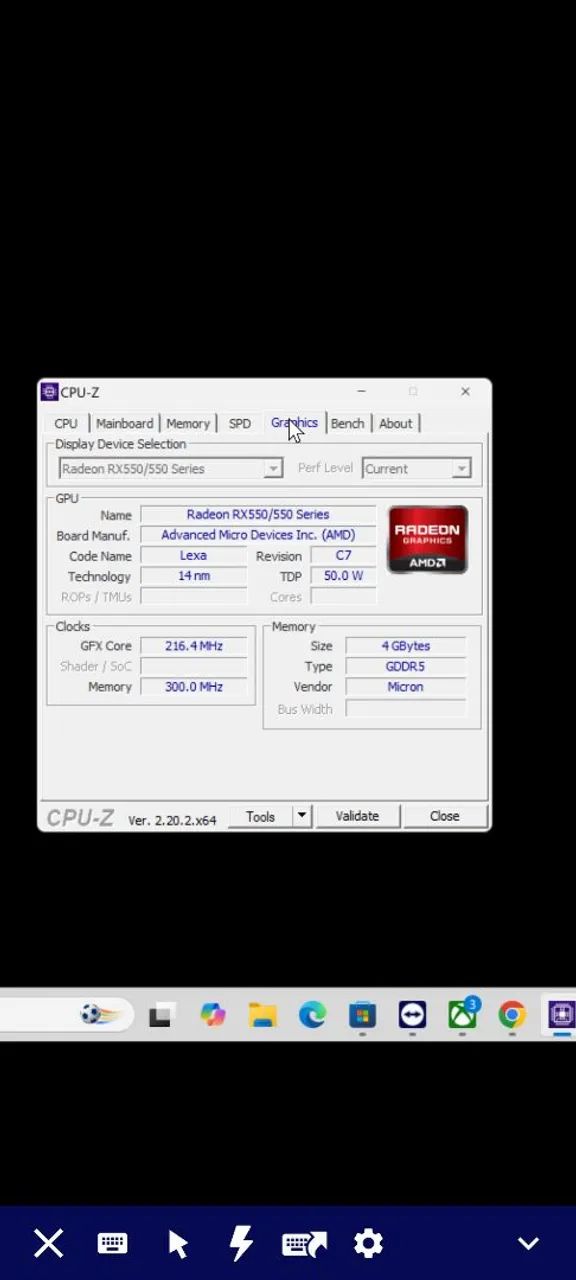Open the Bench tab
The height and width of the screenshot is (1280, 576).
(x=347, y=423)
